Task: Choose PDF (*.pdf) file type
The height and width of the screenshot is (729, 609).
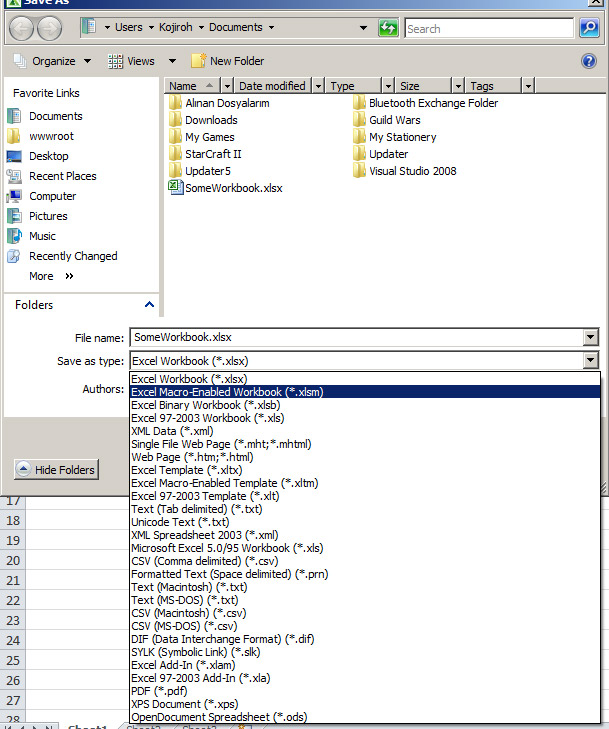Action: (x=365, y=691)
